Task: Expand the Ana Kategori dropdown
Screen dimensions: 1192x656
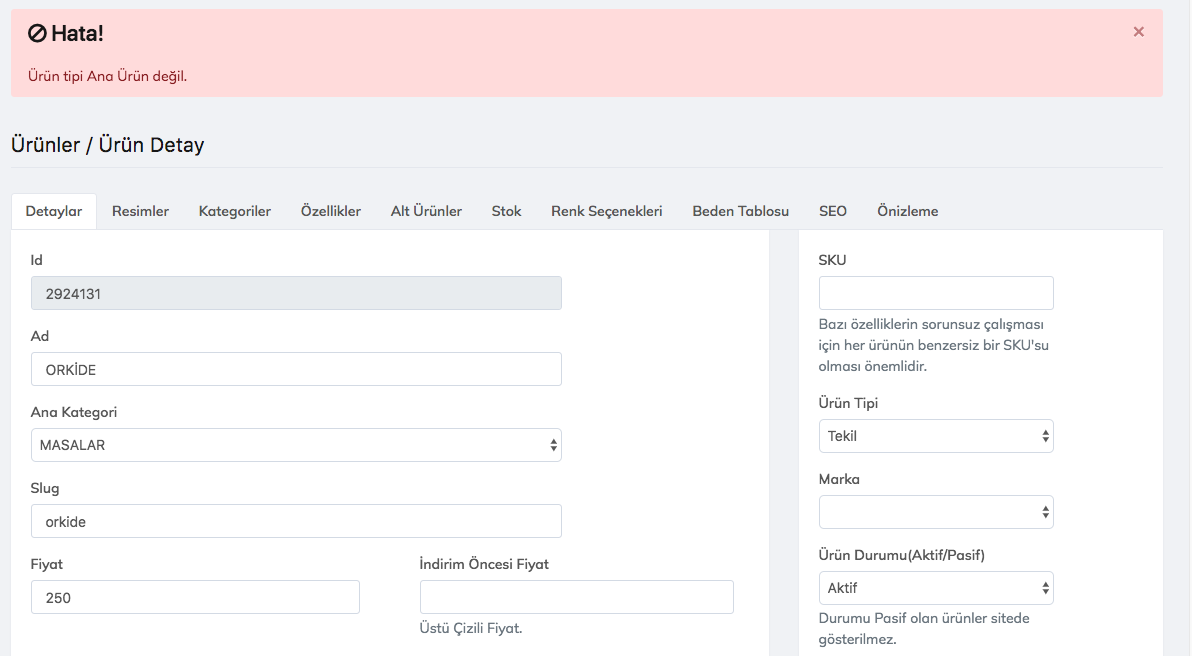Action: 296,445
